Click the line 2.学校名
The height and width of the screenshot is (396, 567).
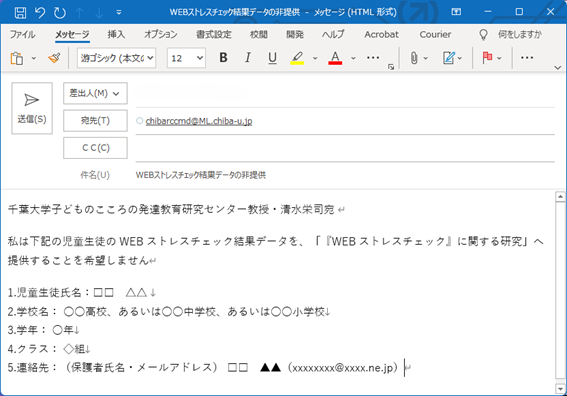pos(169,311)
